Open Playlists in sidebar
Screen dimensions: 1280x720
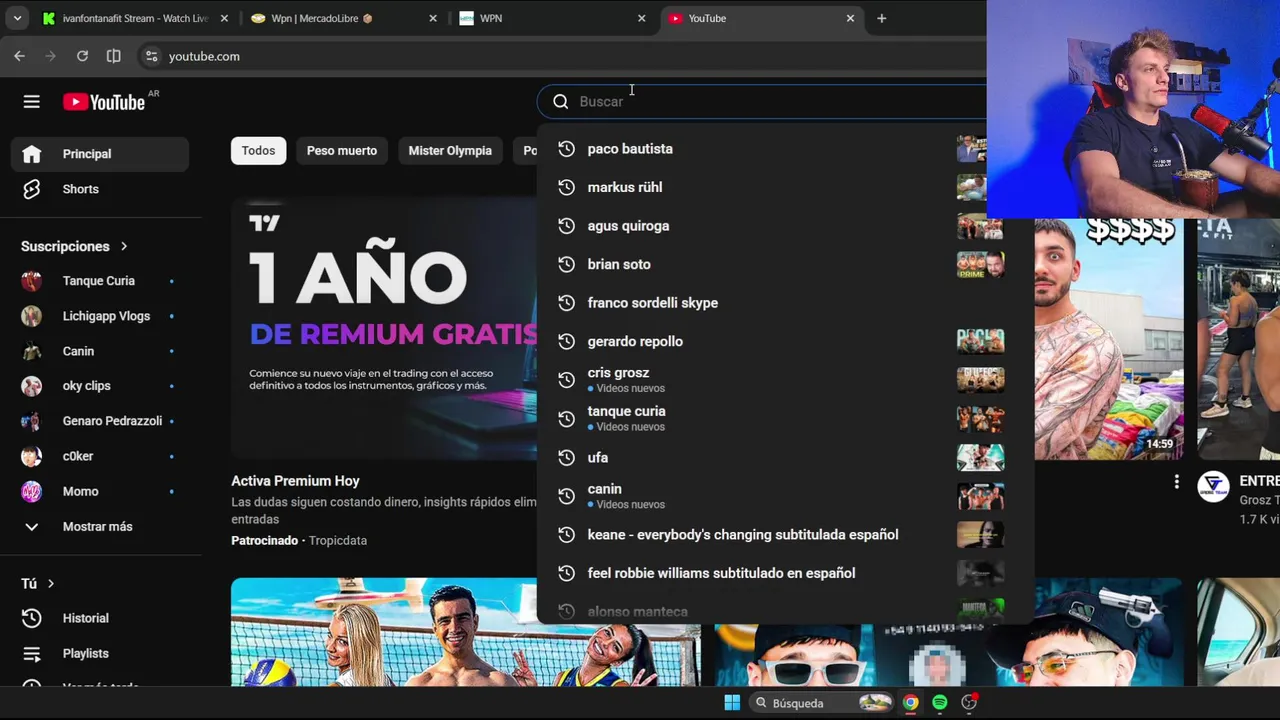[100, 653]
